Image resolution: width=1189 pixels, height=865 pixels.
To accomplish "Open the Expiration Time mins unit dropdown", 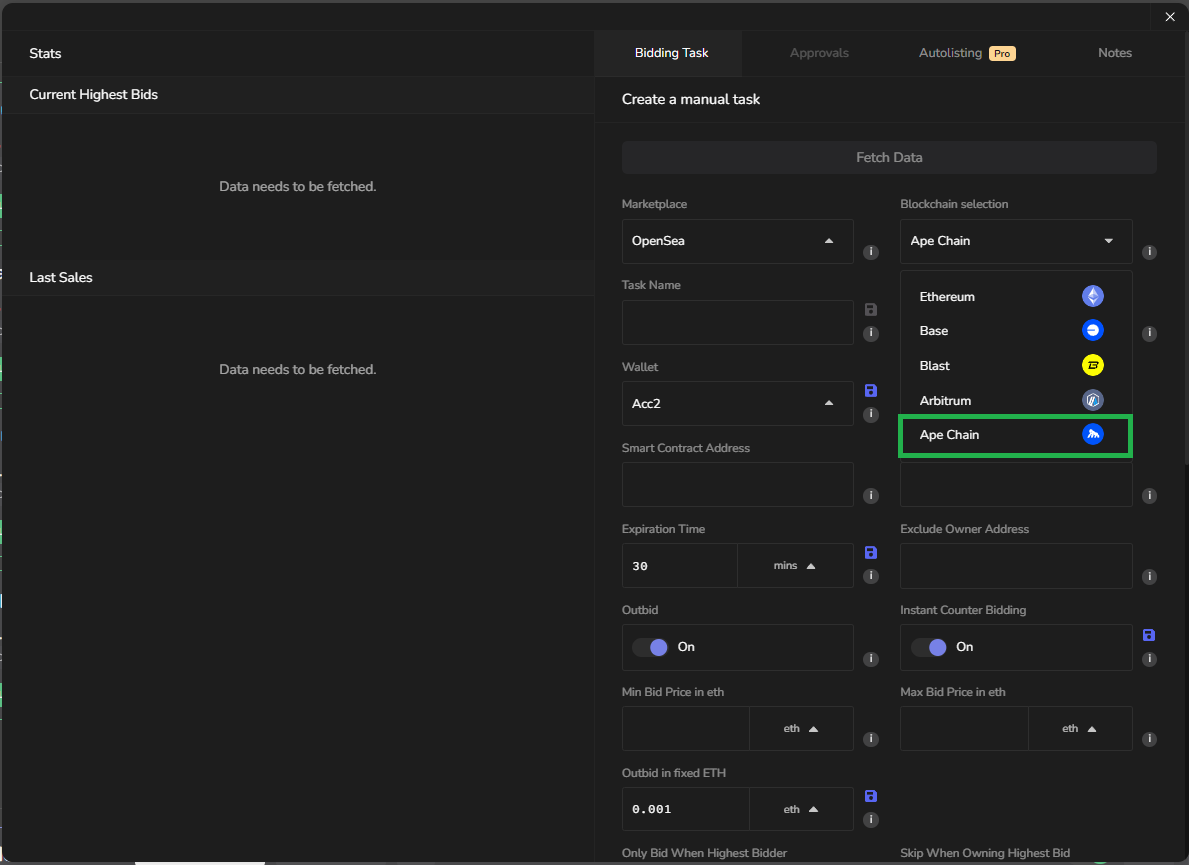I will point(795,566).
